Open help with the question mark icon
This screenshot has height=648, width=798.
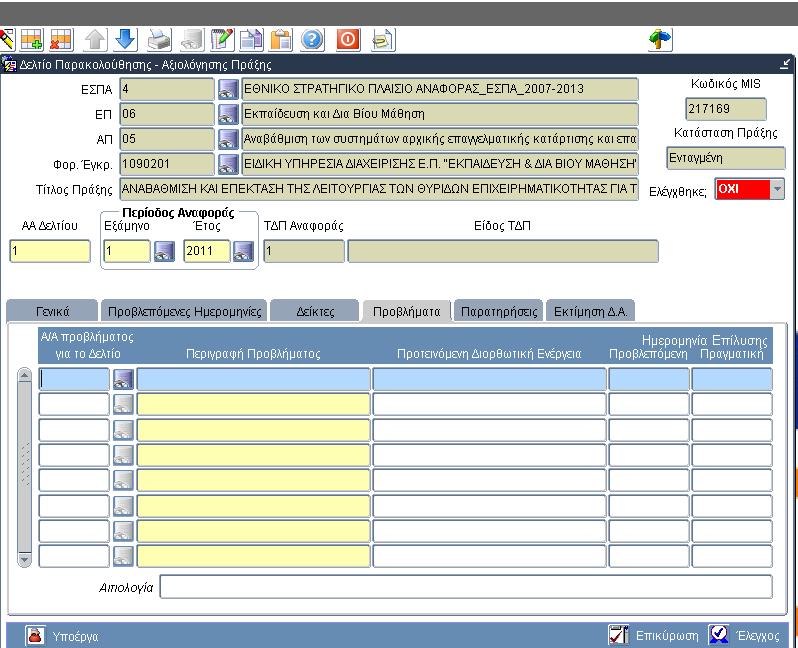(x=312, y=40)
